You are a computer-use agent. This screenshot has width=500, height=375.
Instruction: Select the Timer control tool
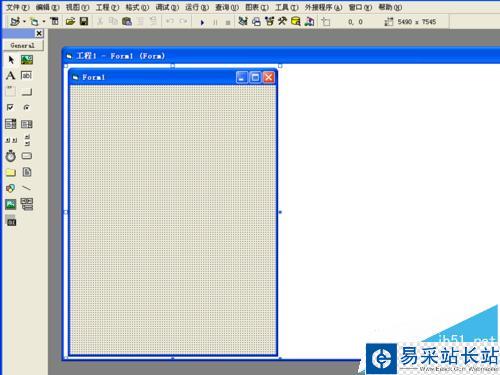11,156
